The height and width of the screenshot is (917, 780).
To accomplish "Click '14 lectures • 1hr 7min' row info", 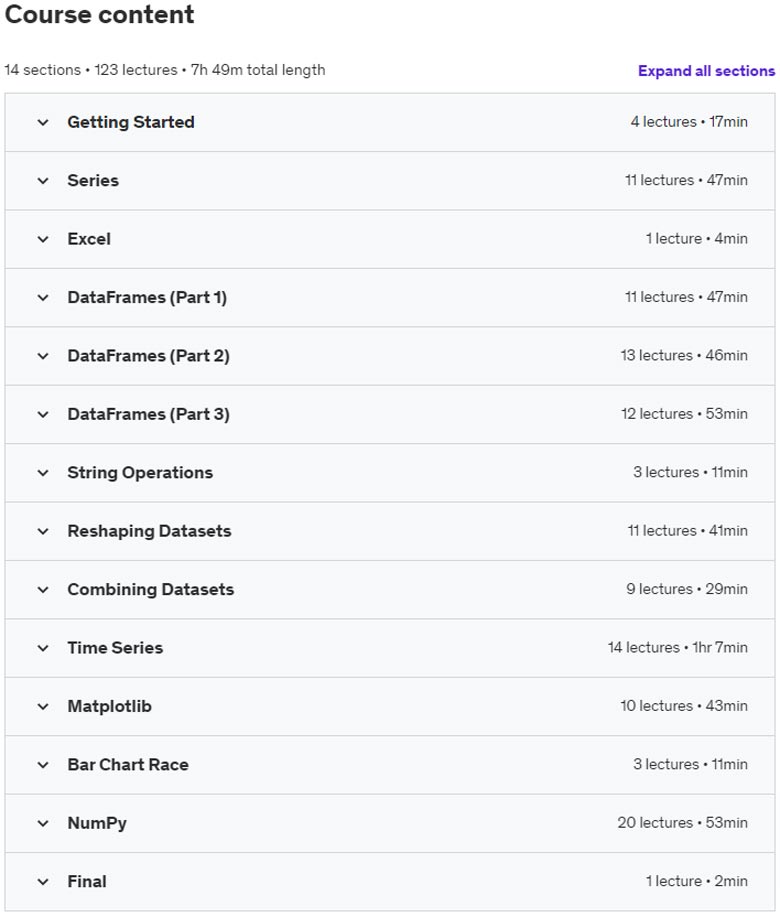I will [x=678, y=647].
